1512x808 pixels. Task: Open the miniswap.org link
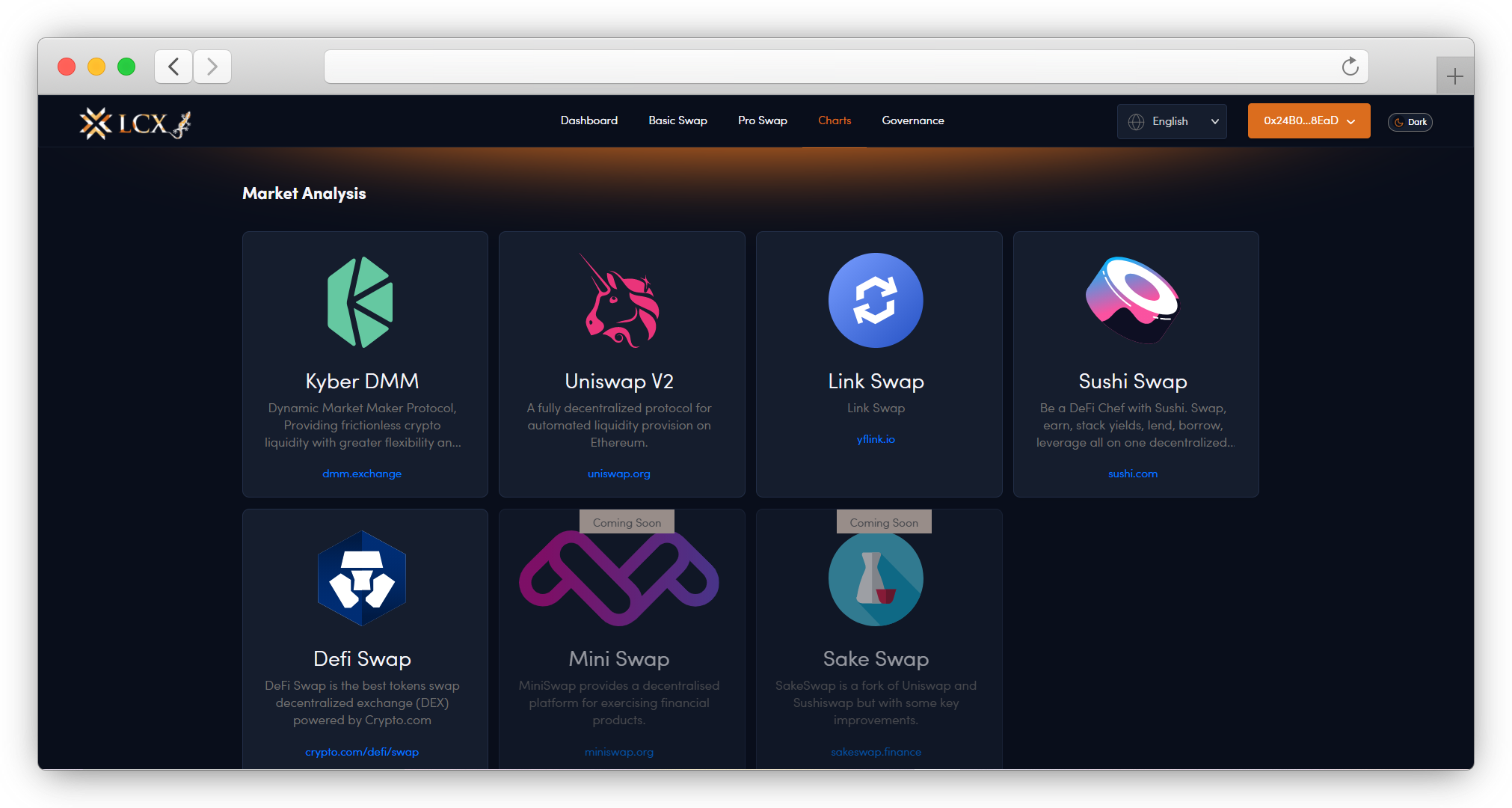tap(619, 752)
